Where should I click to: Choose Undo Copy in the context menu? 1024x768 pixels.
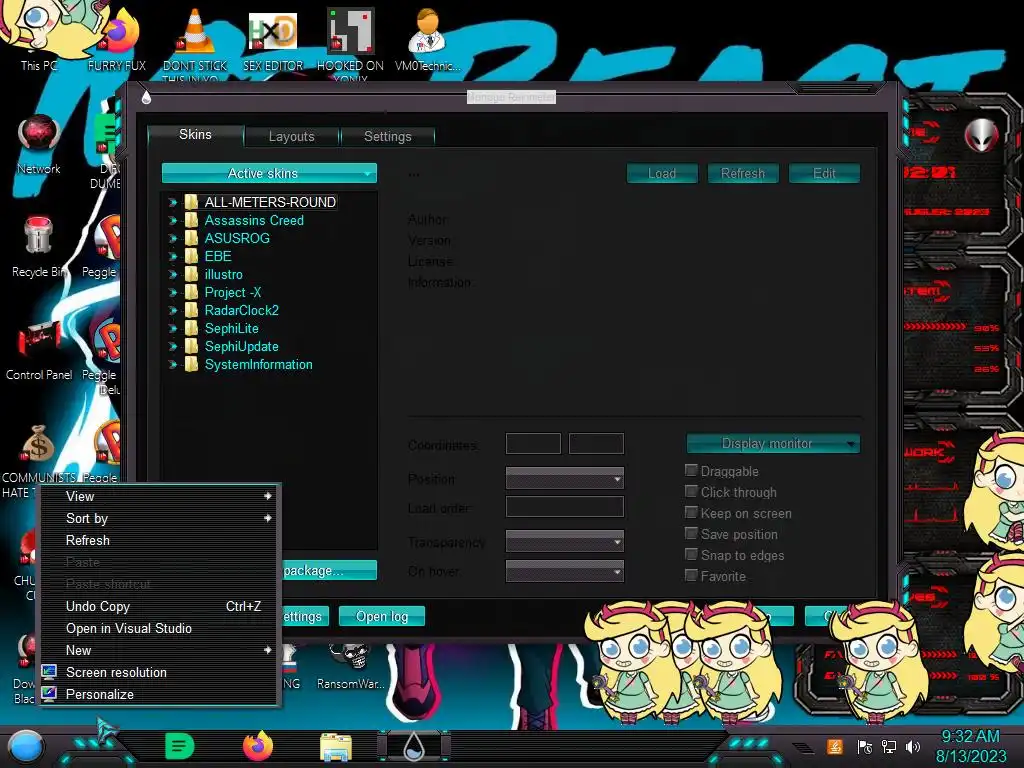pos(161,606)
